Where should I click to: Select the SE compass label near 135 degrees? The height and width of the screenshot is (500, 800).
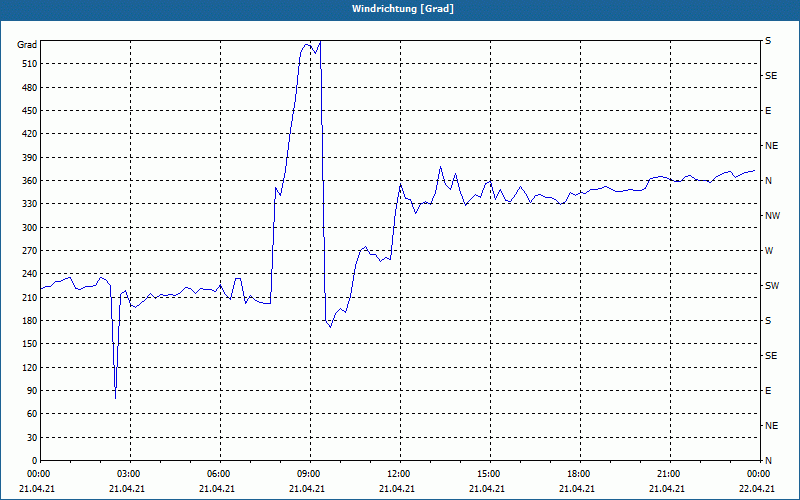[771, 356]
